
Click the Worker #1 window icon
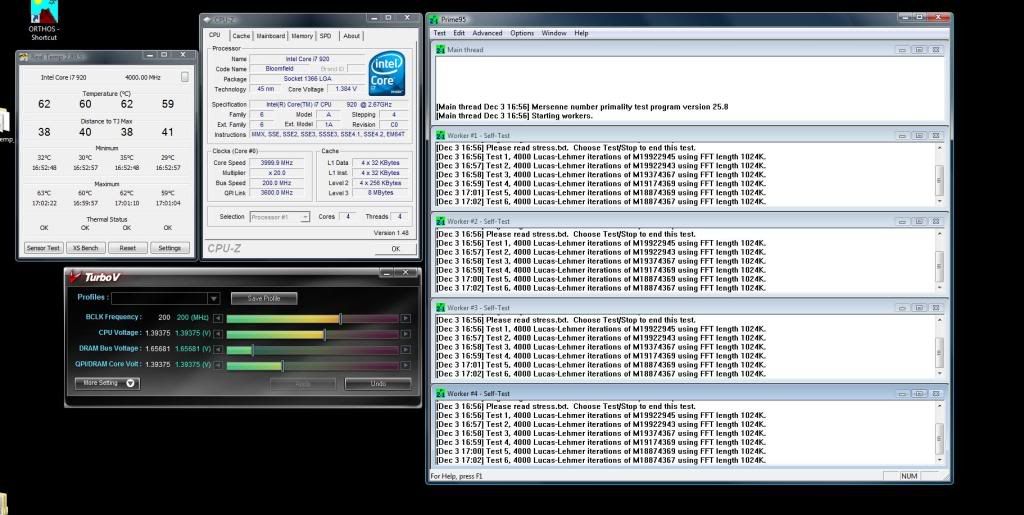click(441, 136)
